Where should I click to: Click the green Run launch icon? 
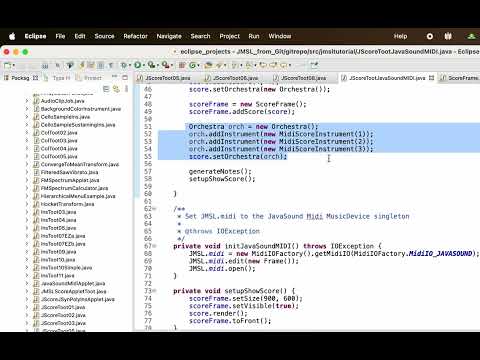tap(137, 65)
